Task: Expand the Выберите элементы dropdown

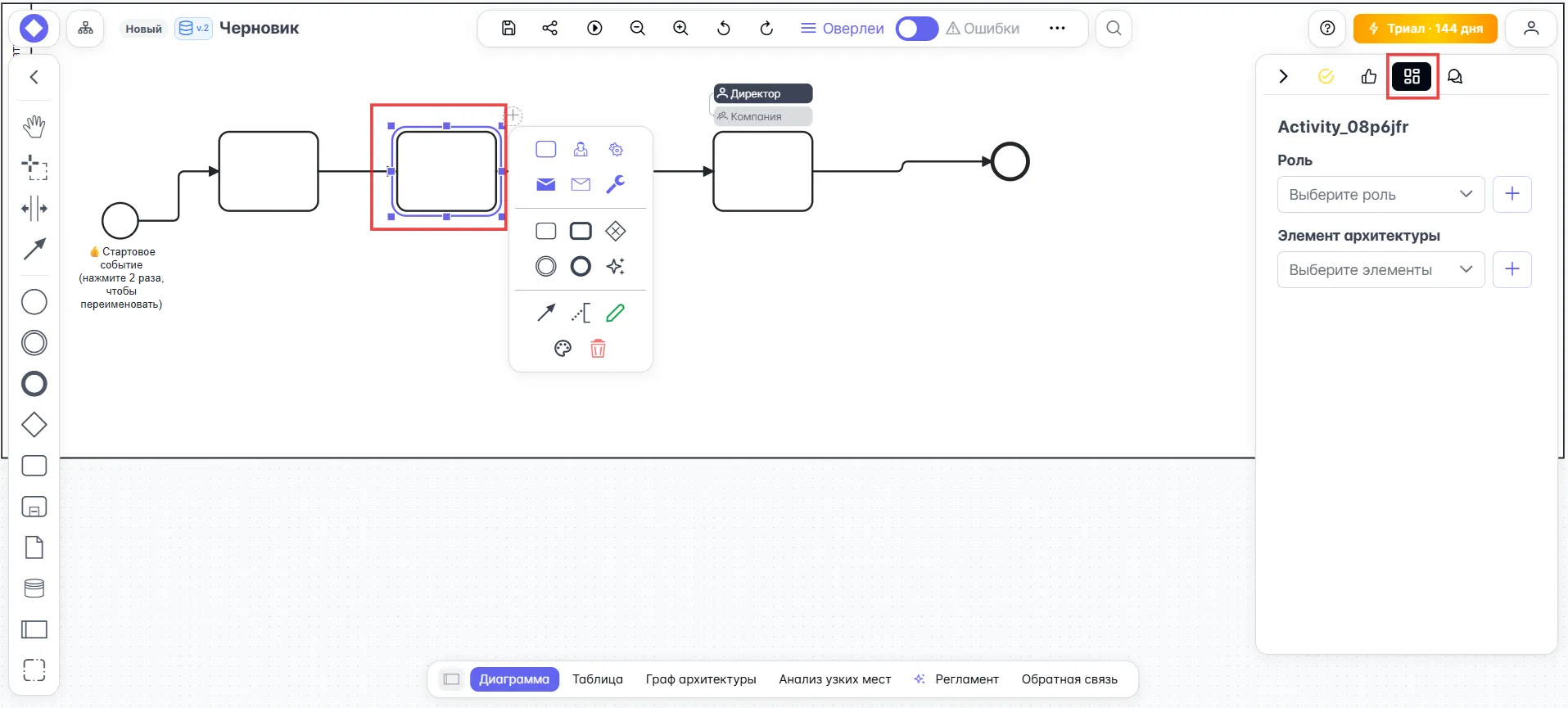Action: 1380,270
